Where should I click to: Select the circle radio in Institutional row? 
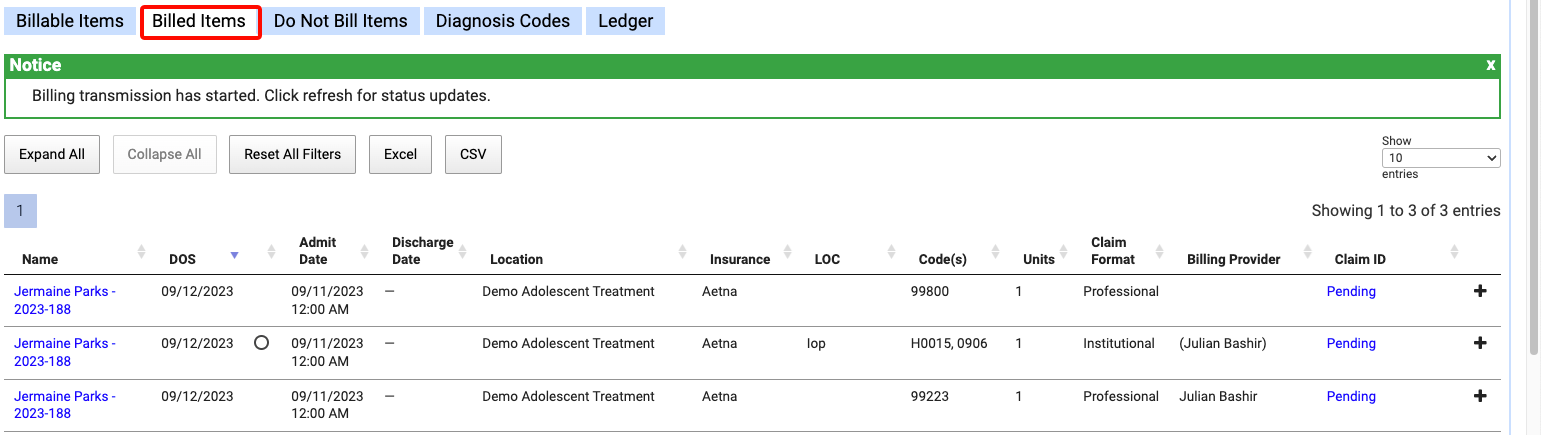tap(262, 343)
